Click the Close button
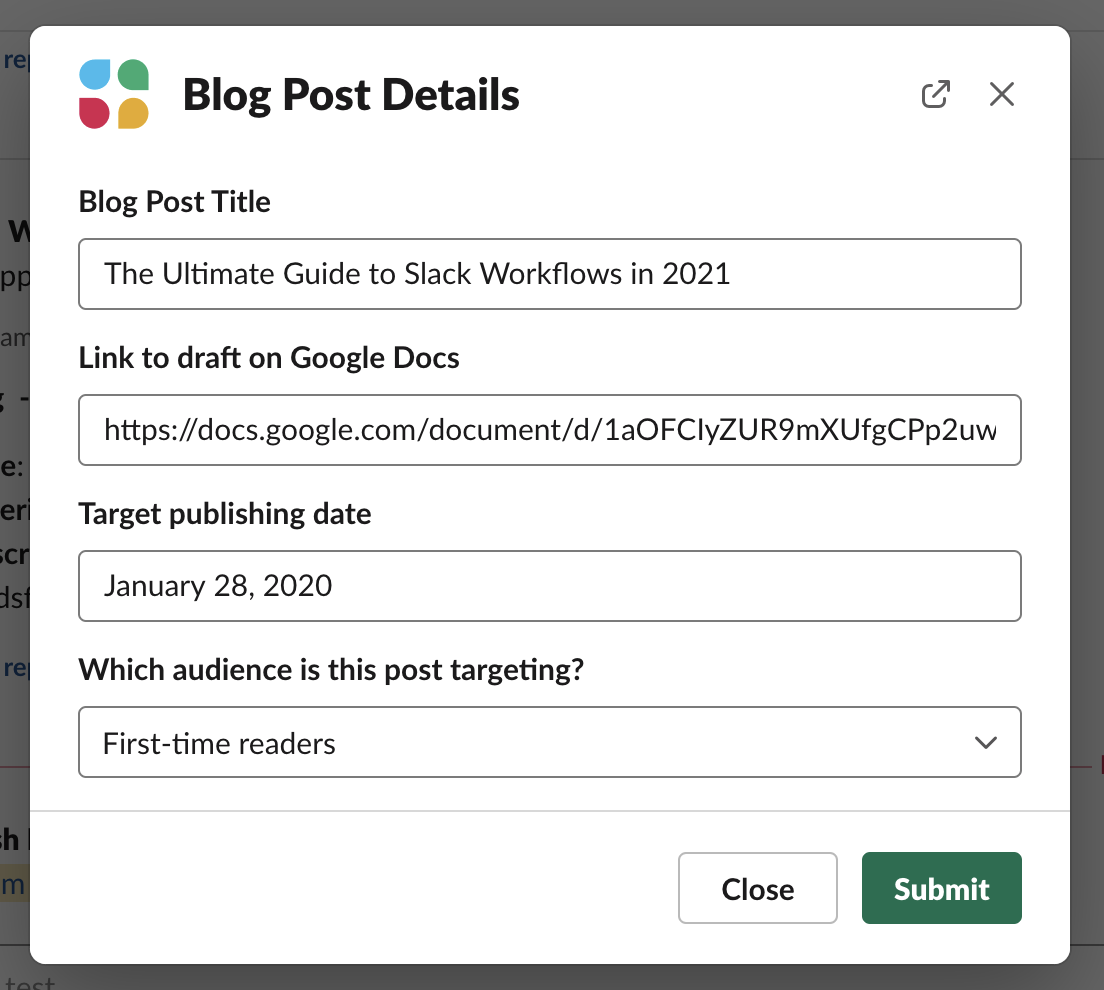The width and height of the screenshot is (1104, 990). tap(757, 888)
